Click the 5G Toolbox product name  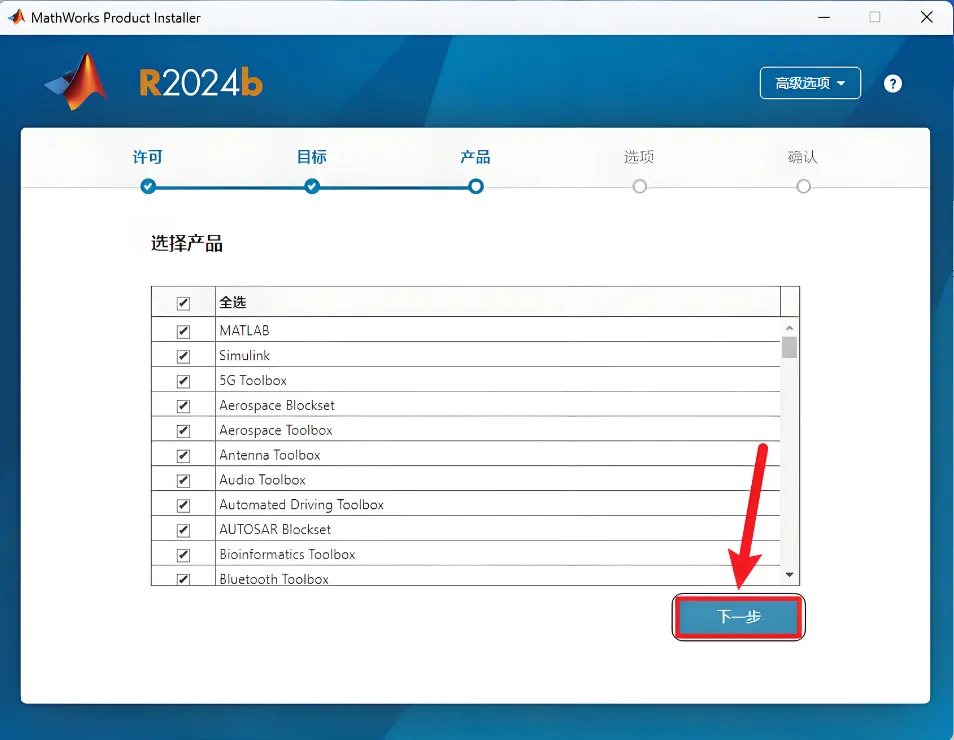(x=252, y=380)
